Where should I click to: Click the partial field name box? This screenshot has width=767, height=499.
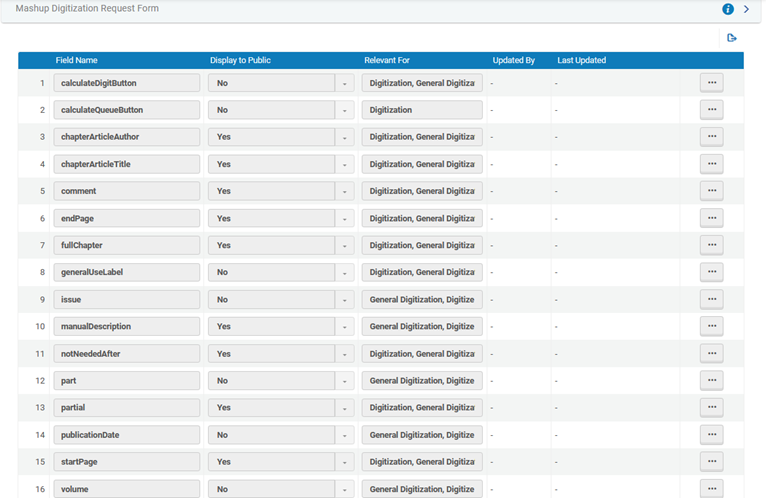[127, 408]
